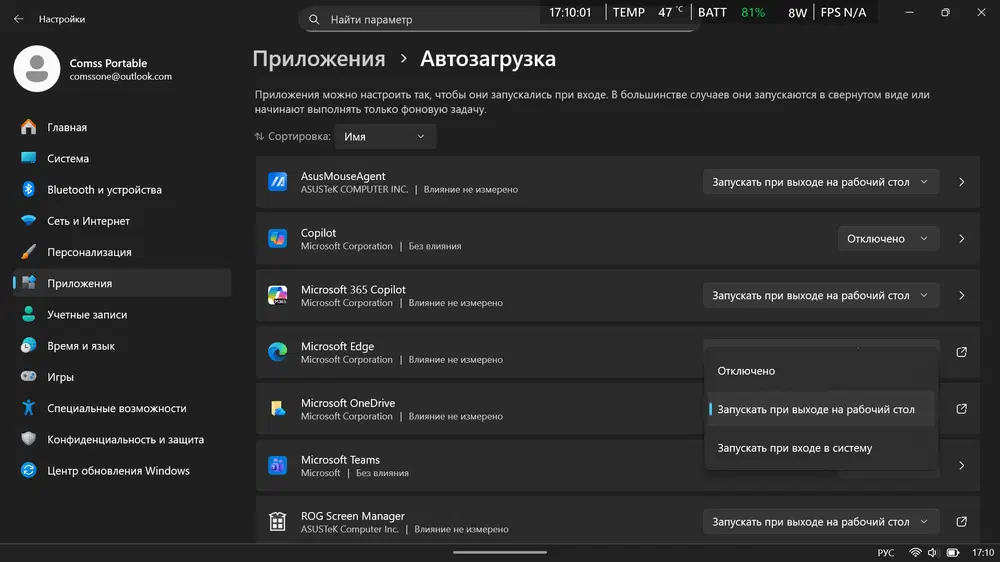Expand AsusMouseAgent details chevron

(961, 182)
